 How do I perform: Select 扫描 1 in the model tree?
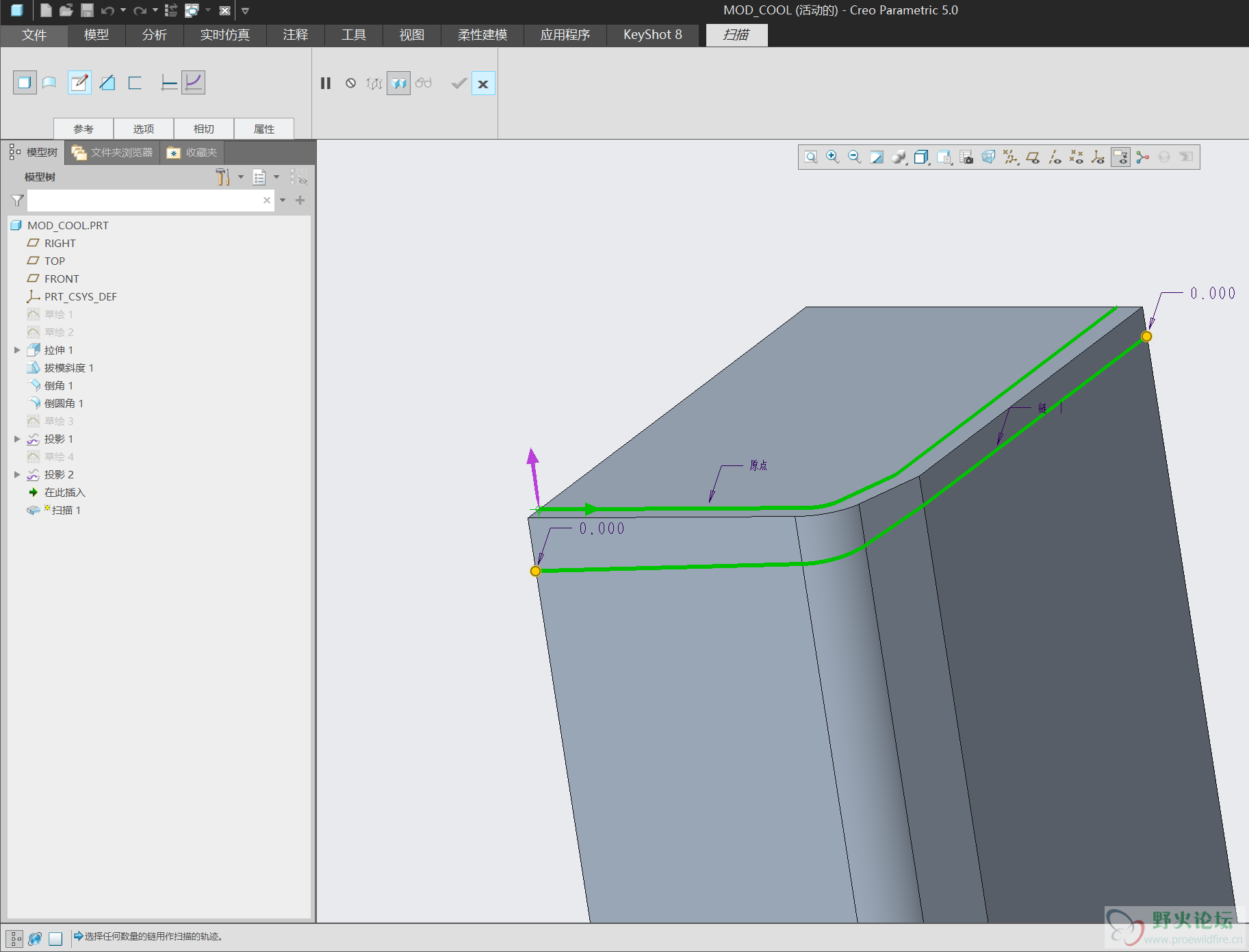click(53, 510)
